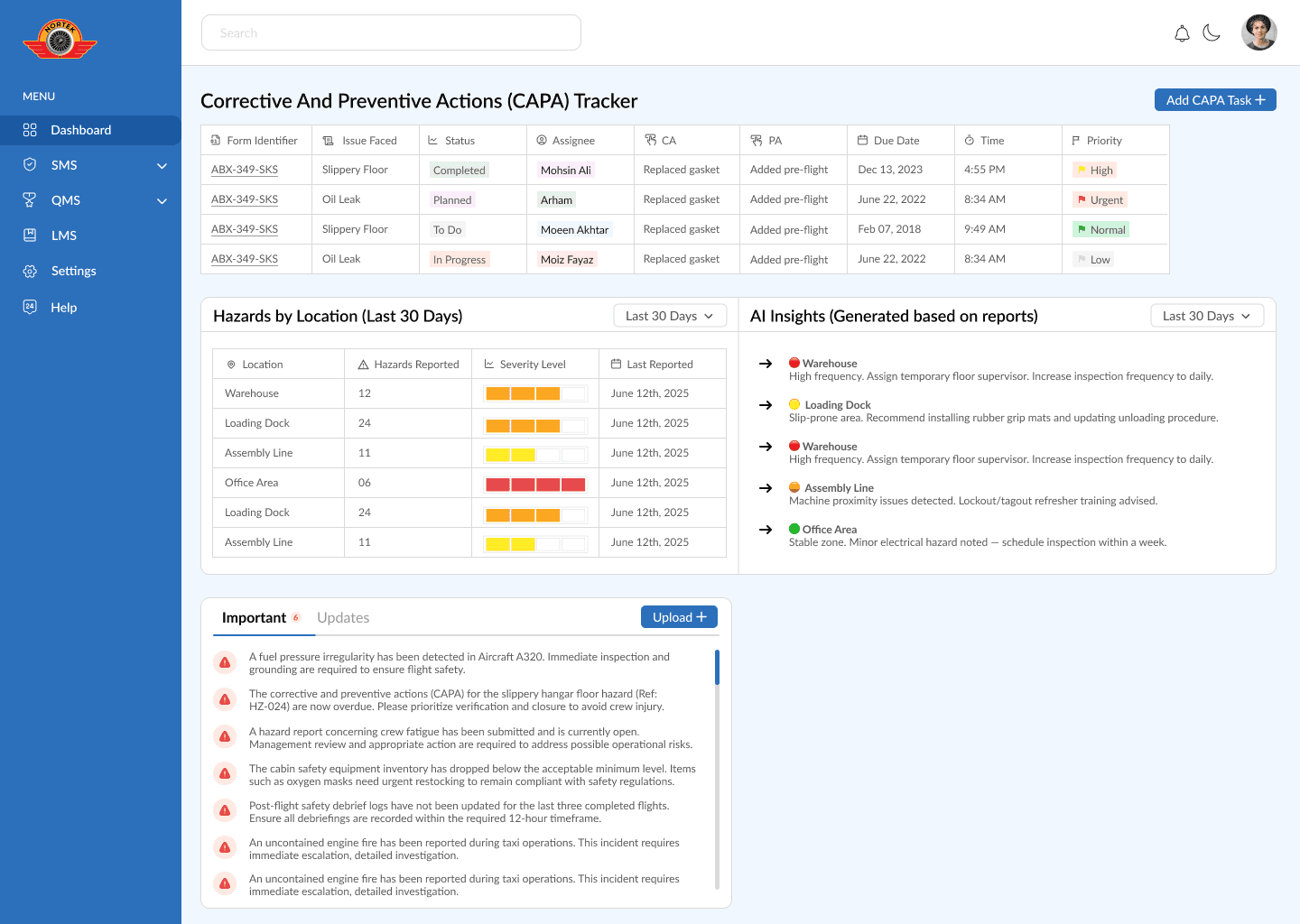
Task: Click the Assignee column person icon
Action: click(542, 141)
